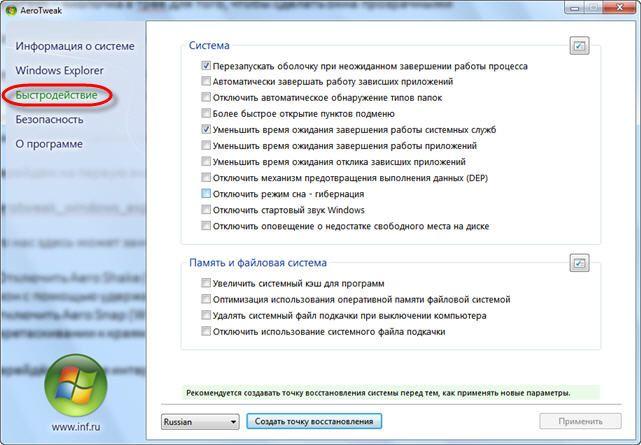Minimize the AeroTweak window
The width and height of the screenshot is (641, 445).
[x=575, y=7]
